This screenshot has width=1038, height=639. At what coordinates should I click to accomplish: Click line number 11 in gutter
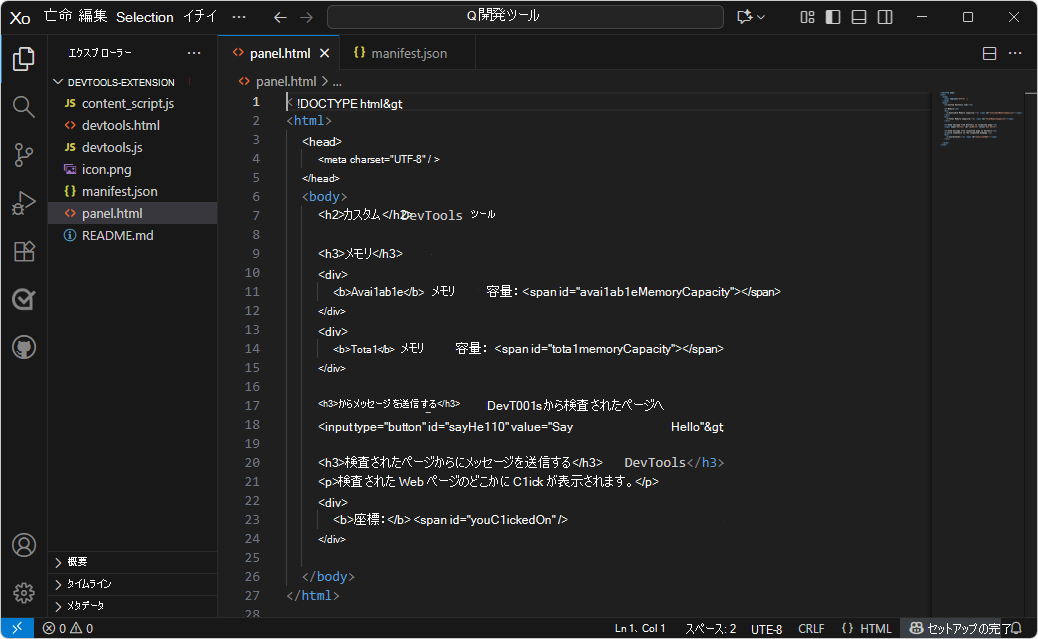pos(252,292)
